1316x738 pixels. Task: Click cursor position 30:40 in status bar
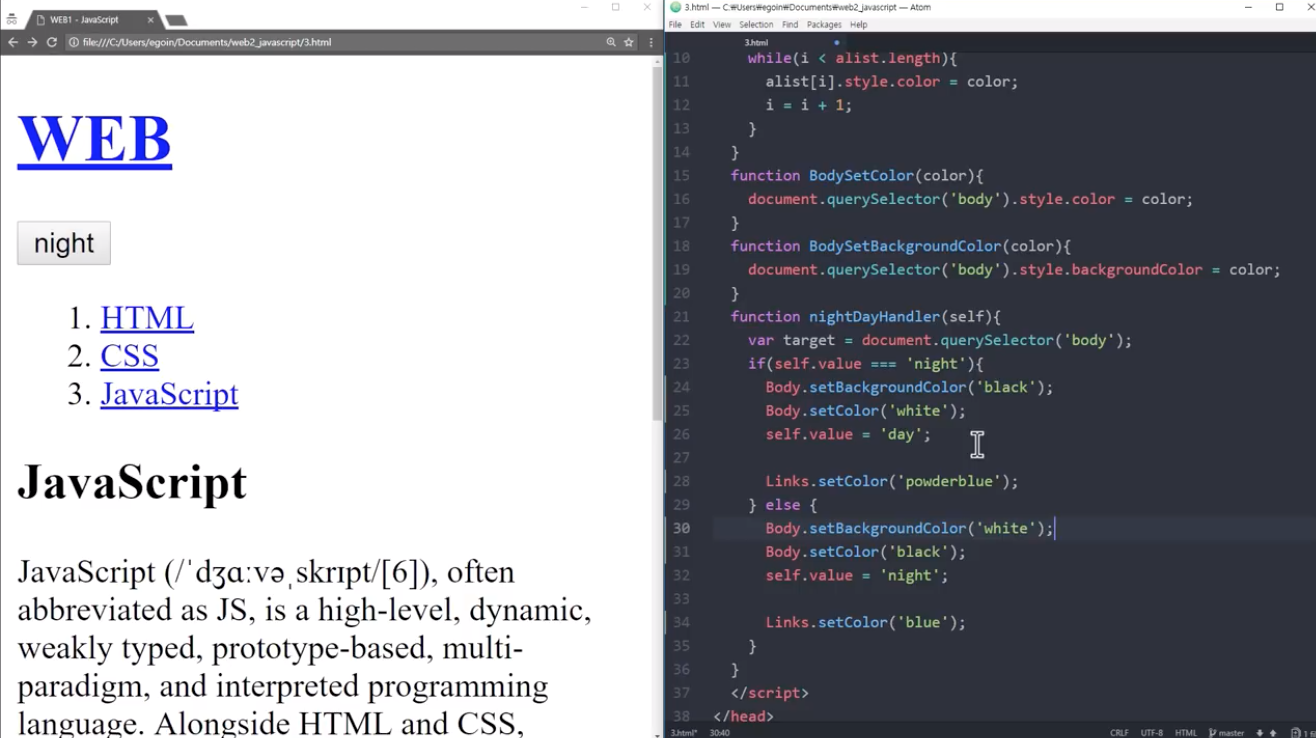[x=719, y=733]
